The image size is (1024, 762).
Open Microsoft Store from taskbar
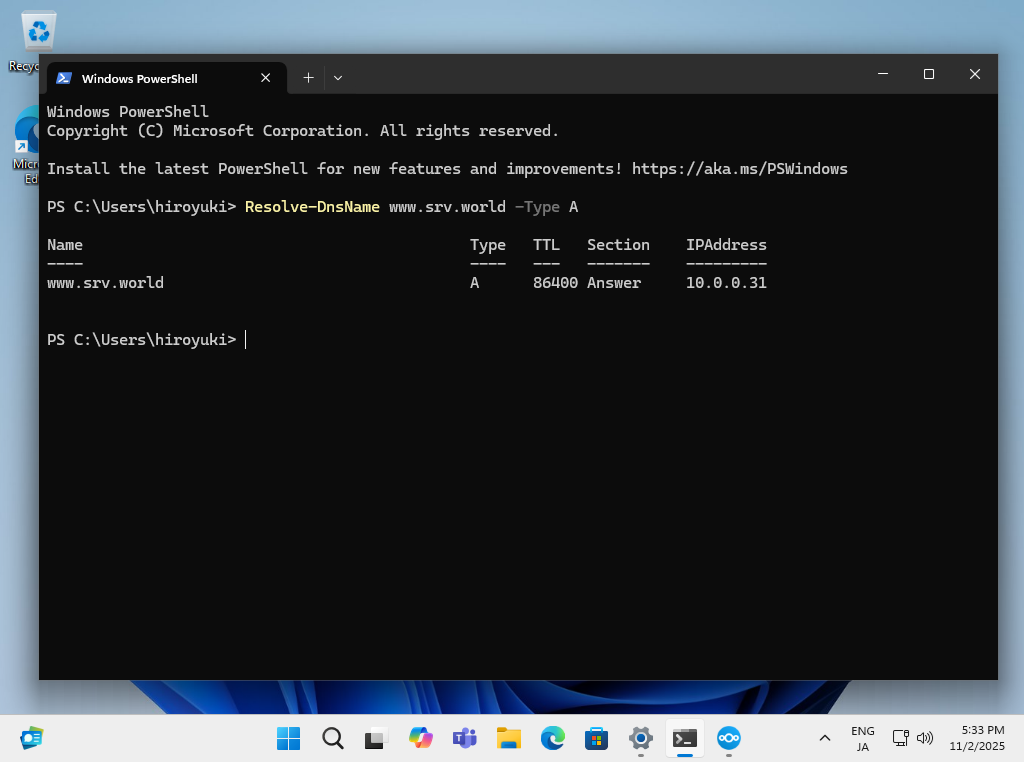point(597,738)
